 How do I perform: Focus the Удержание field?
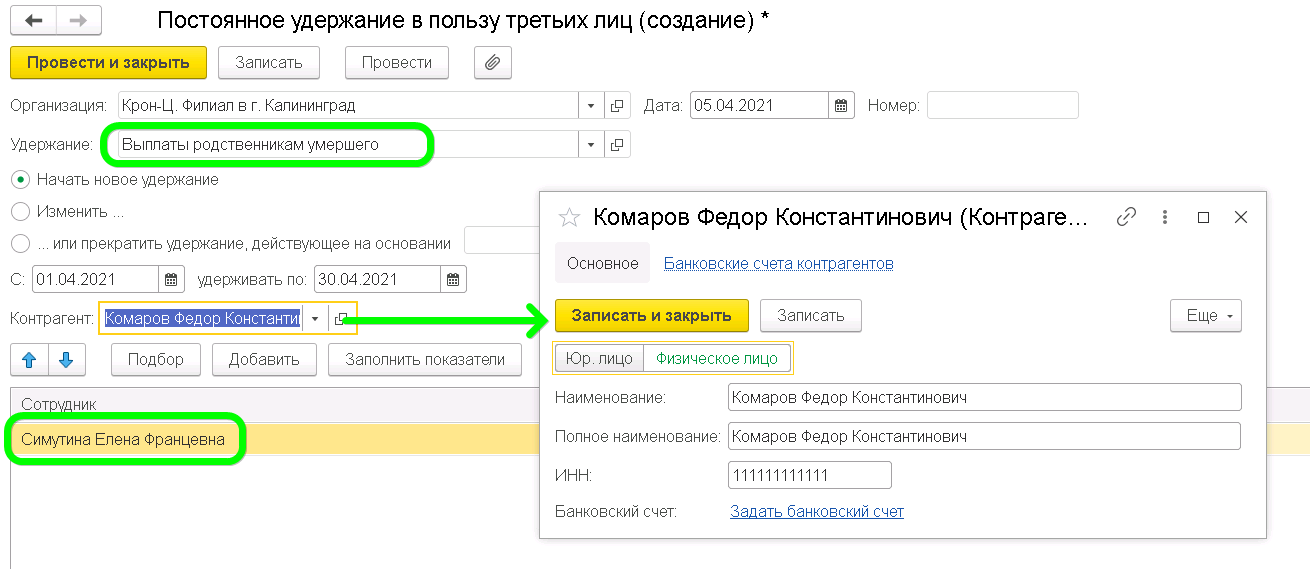347,145
